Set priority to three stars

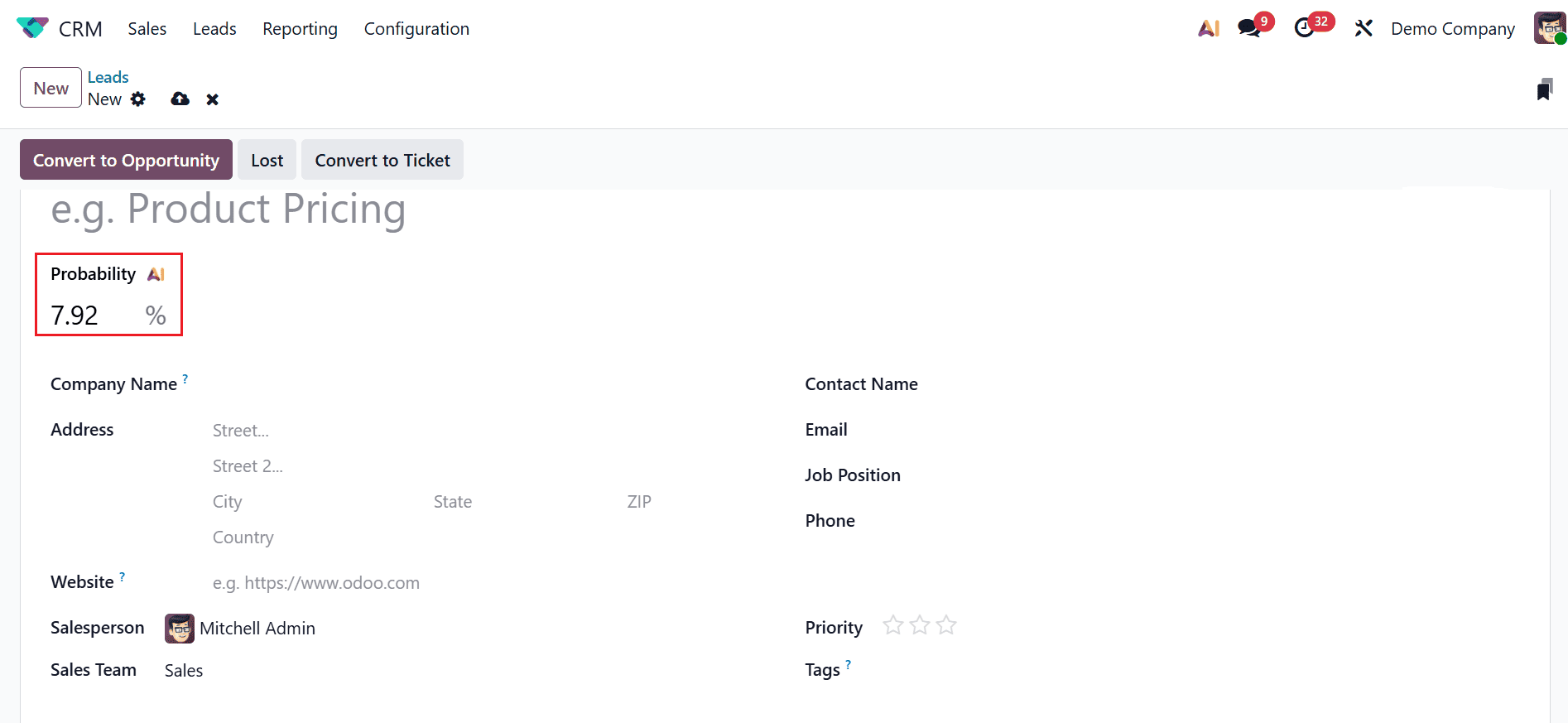pos(946,625)
